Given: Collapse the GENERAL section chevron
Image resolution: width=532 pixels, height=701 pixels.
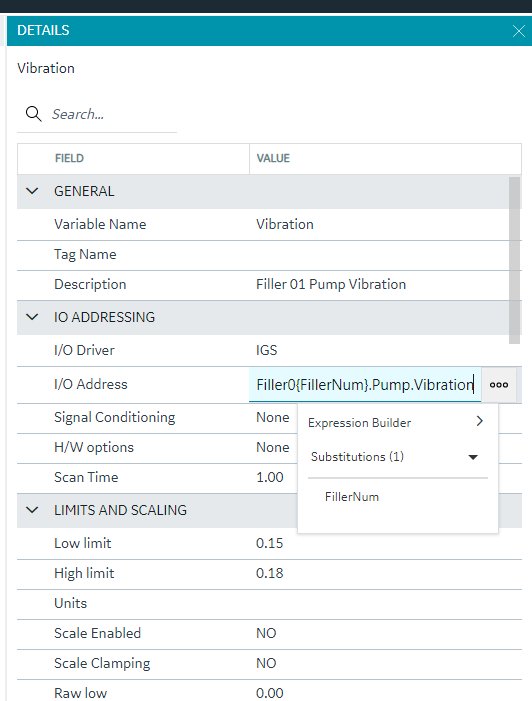Looking at the screenshot, I should pos(32,191).
